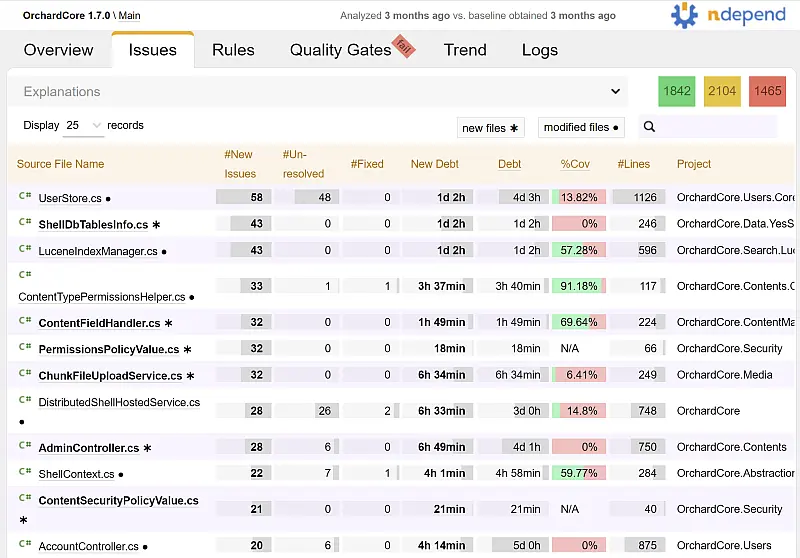Sort by the Debt column header
Viewport: 800px width, 558px height.
(x=509, y=164)
